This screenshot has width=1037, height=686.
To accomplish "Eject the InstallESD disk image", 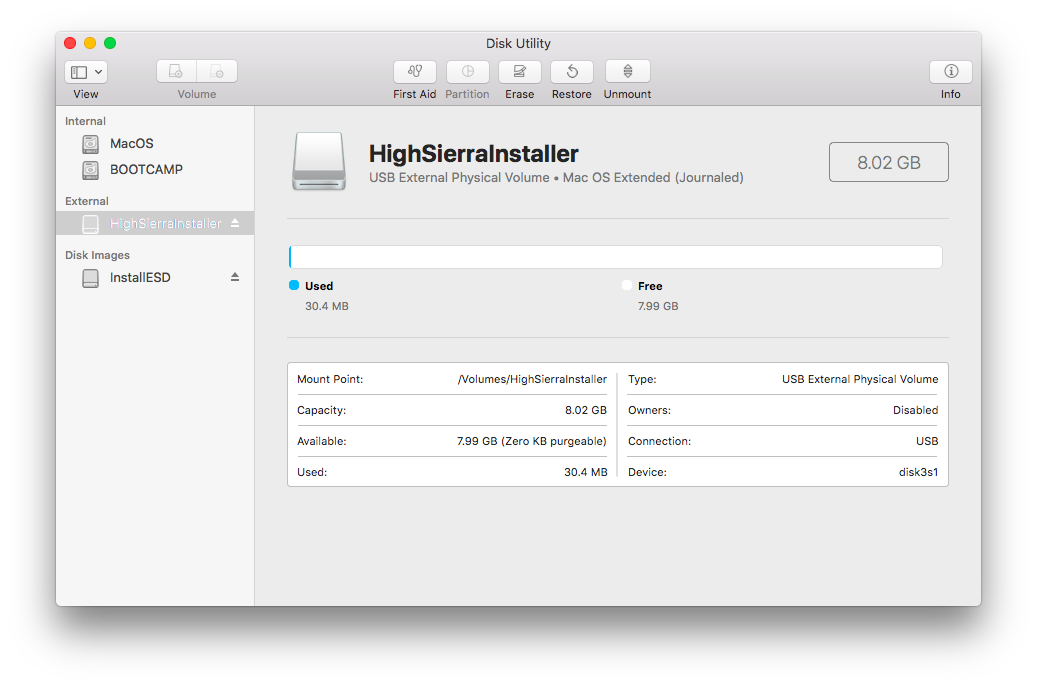I will click(235, 277).
